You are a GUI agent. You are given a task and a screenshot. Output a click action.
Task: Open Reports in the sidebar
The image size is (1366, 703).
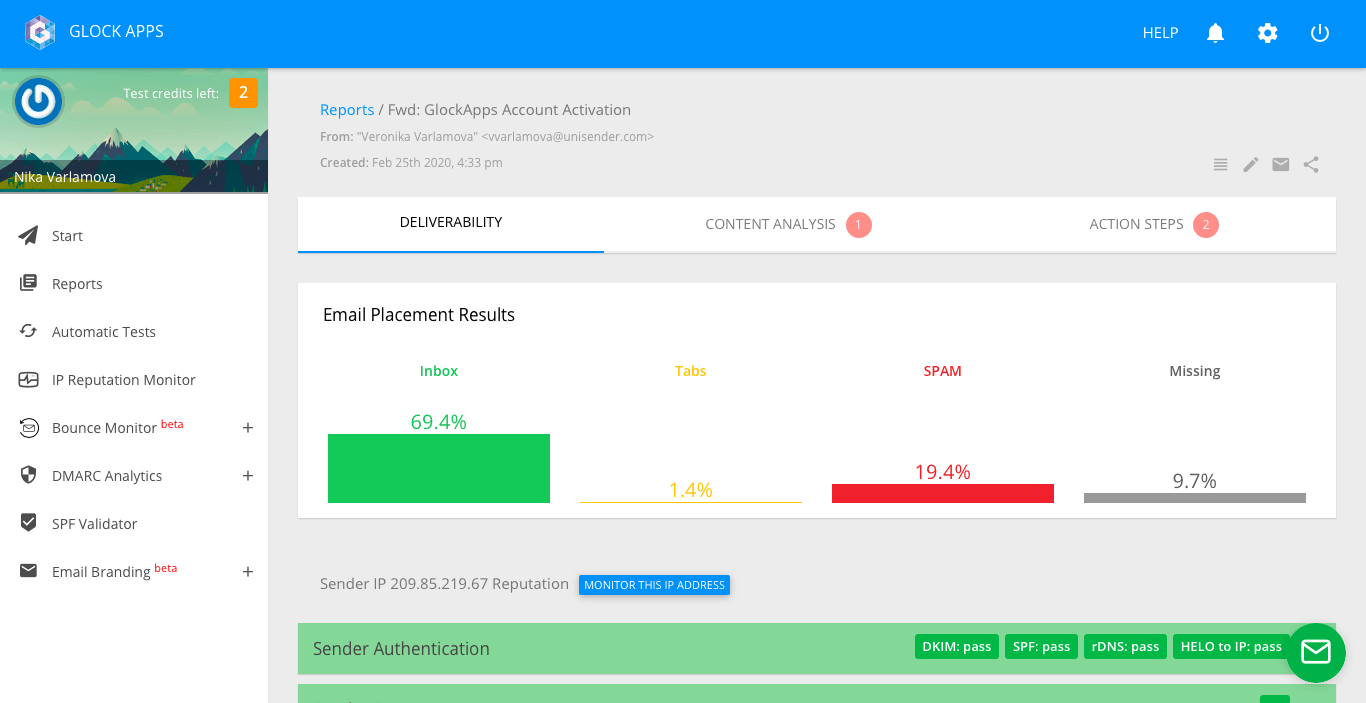[x=77, y=284]
